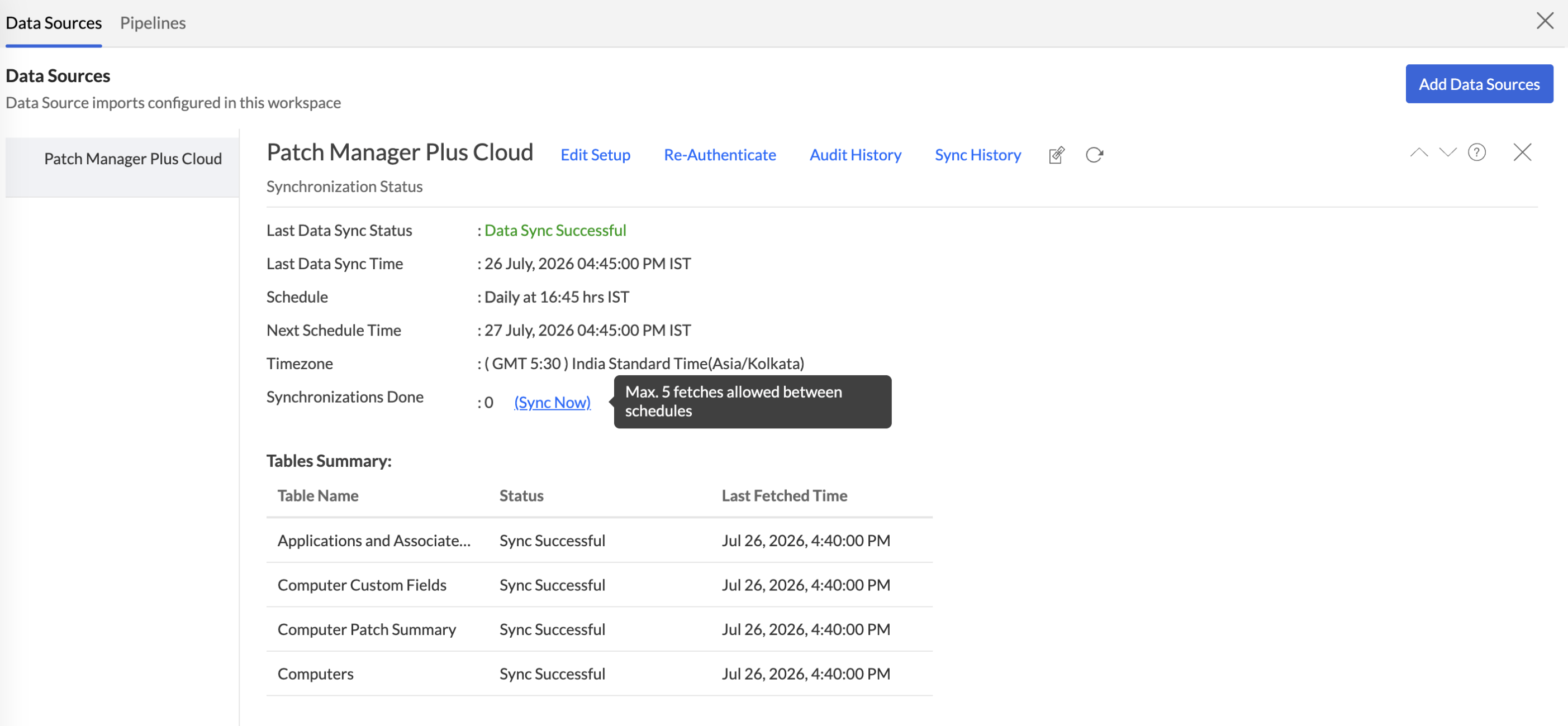Select the Computers table name

click(315, 674)
